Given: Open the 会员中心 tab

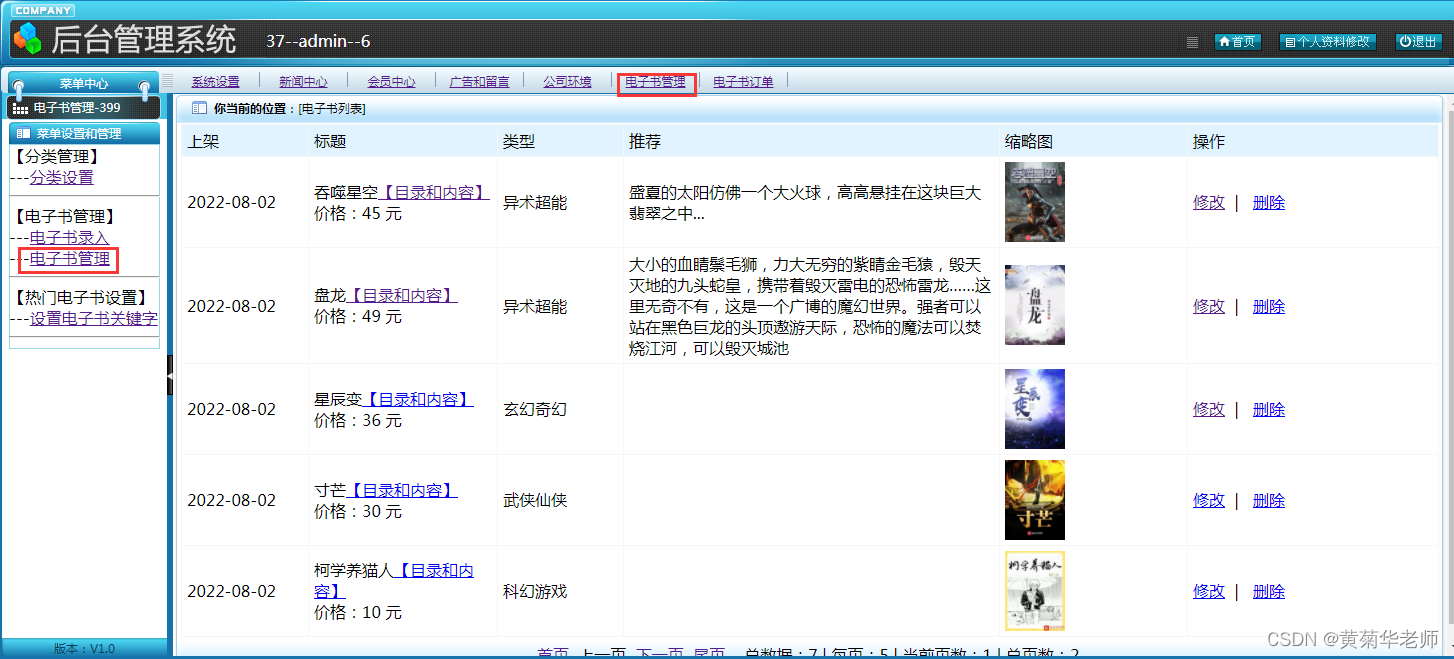Looking at the screenshot, I should 391,82.
